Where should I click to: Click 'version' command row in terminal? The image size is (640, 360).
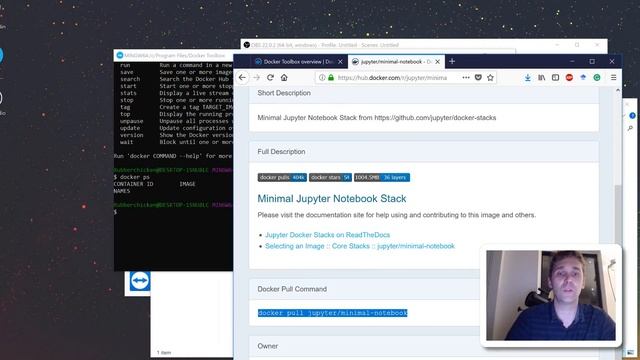click(176, 135)
